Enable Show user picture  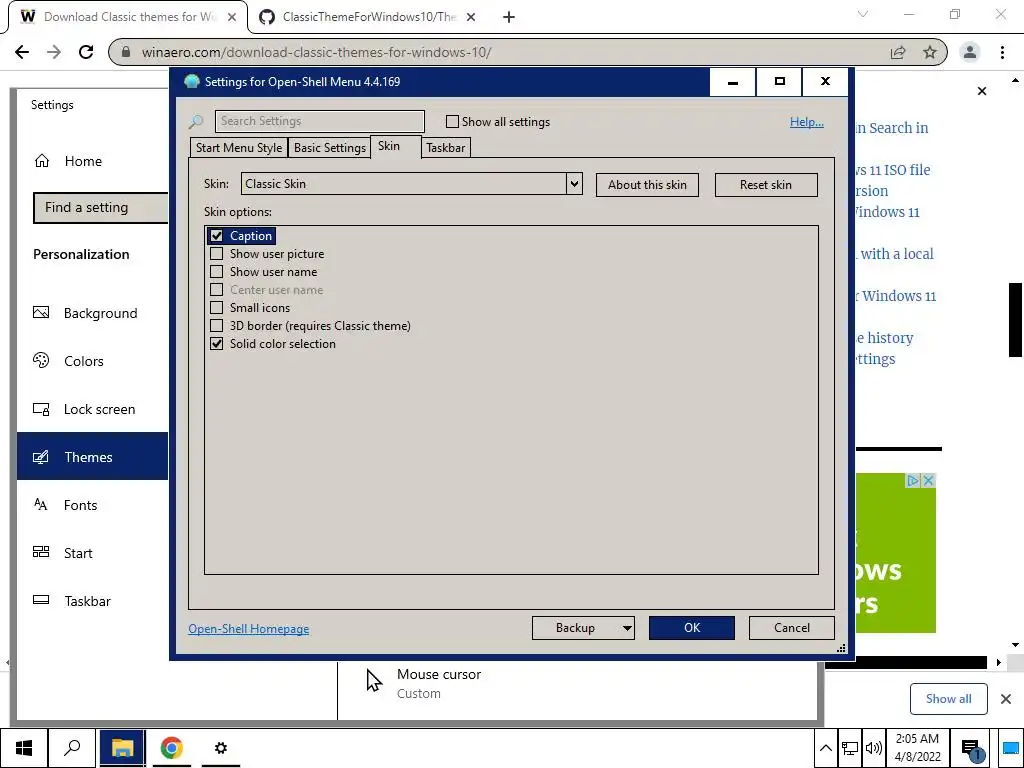pyautogui.click(x=217, y=253)
